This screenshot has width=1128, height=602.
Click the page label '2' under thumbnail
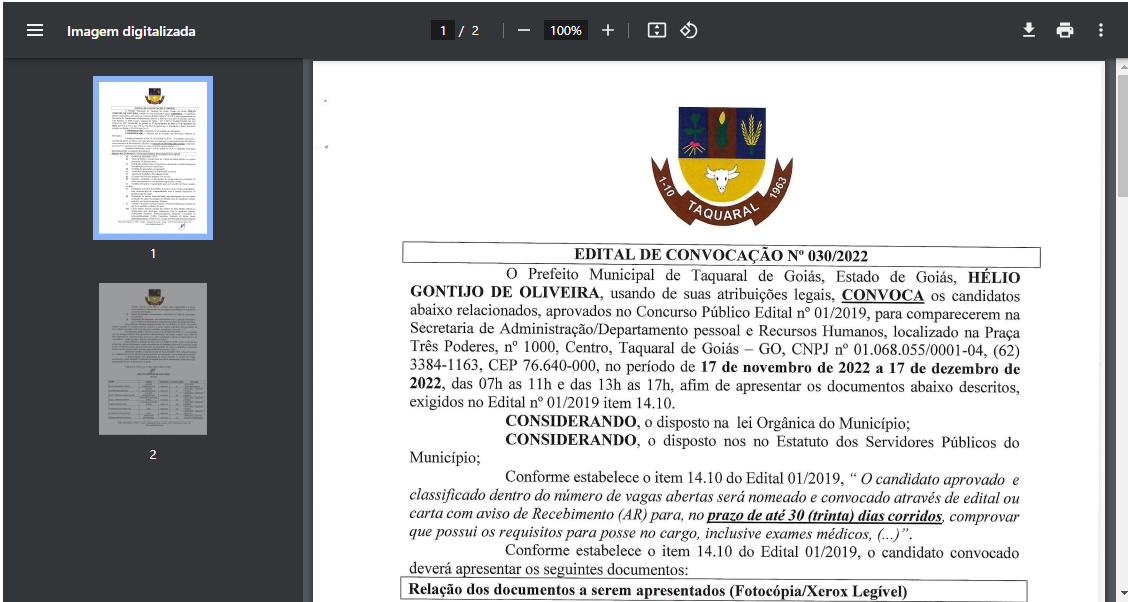tap(153, 455)
